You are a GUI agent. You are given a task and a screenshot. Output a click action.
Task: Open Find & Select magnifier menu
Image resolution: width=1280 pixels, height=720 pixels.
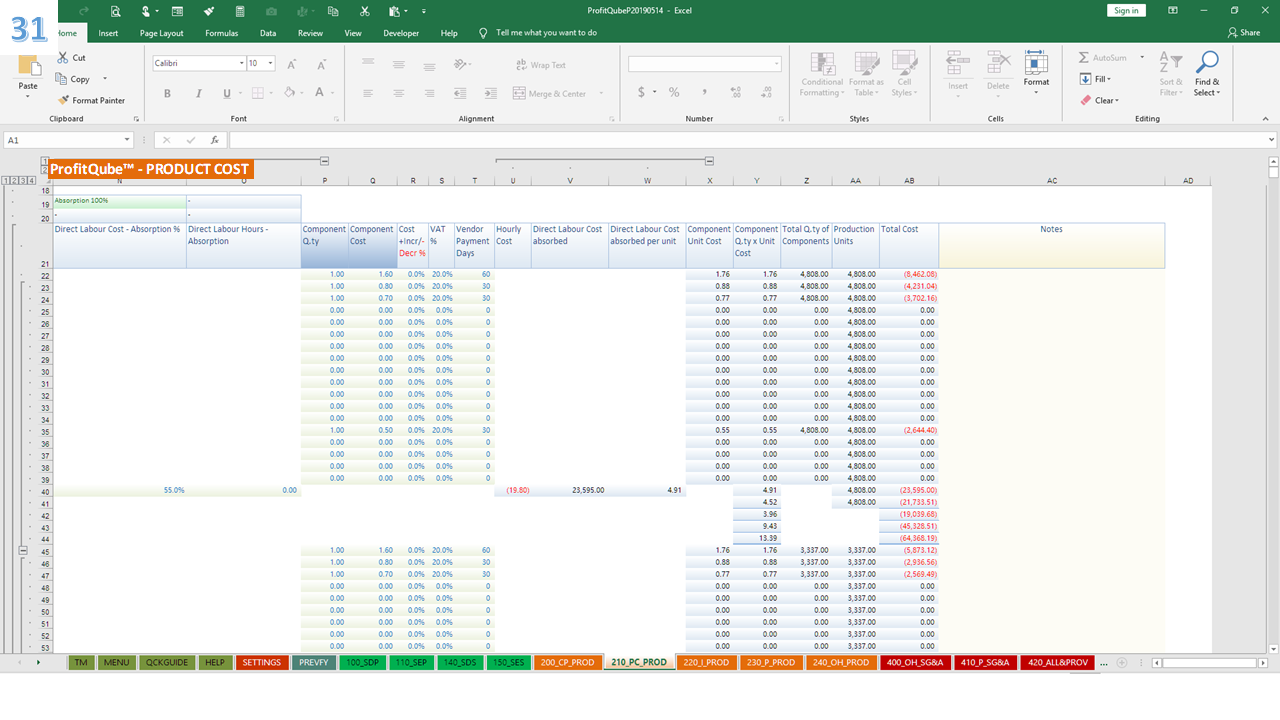coord(1206,75)
